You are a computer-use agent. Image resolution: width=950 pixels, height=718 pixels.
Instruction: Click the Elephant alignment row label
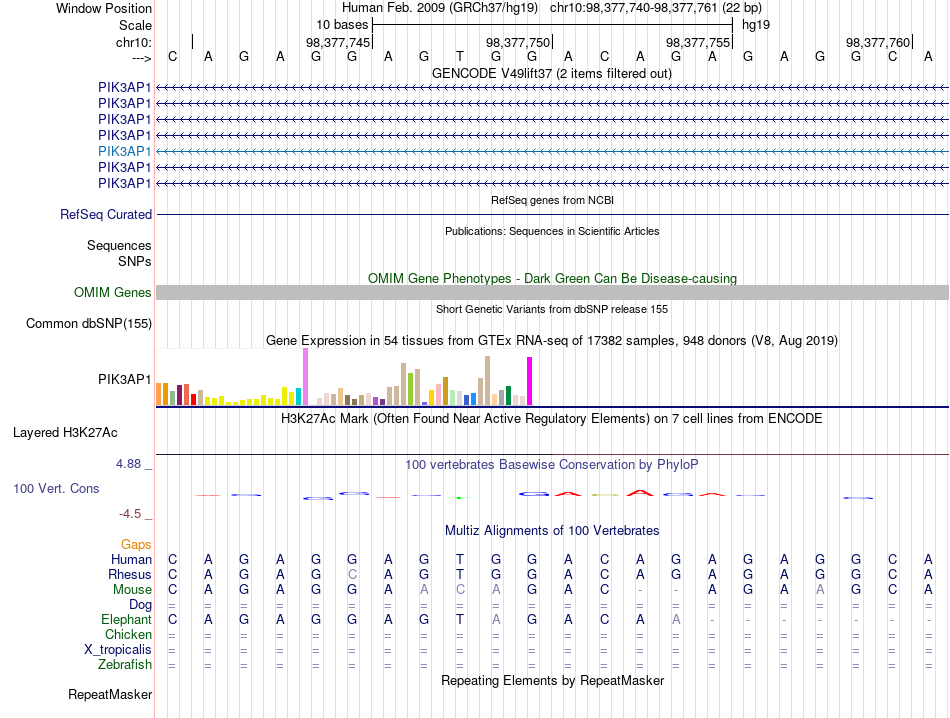(x=127, y=620)
